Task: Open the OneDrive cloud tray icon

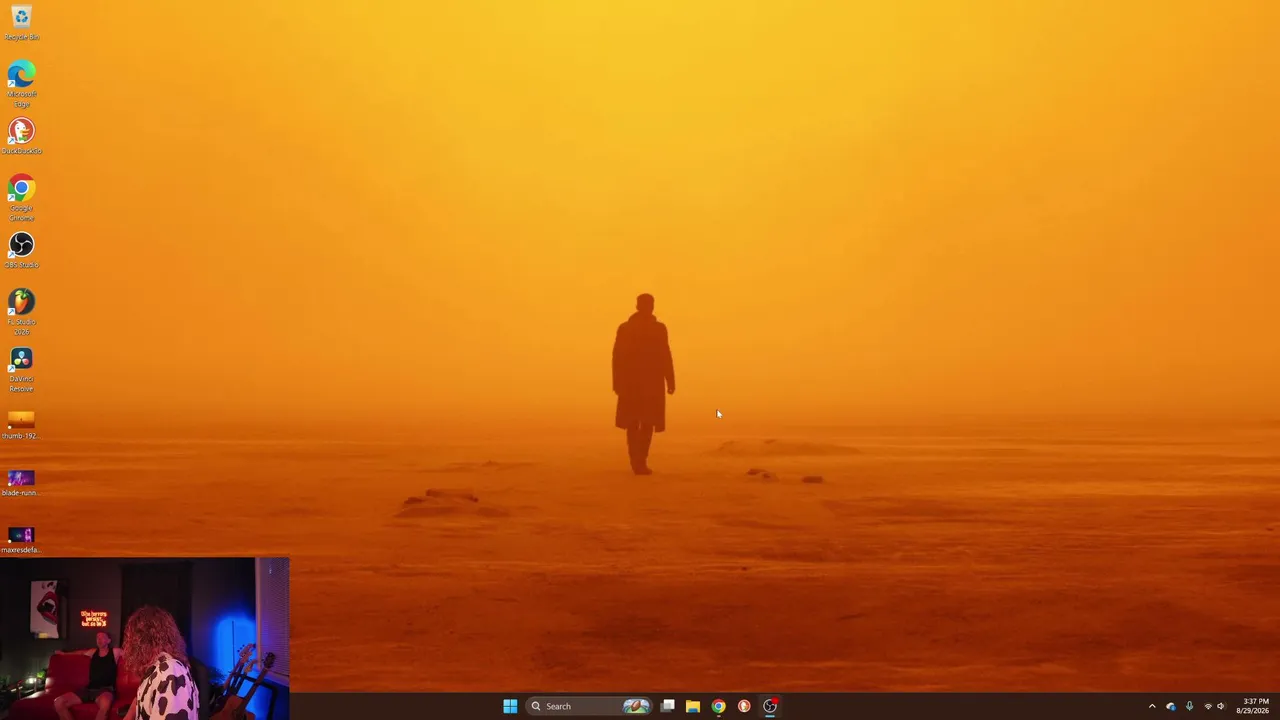Action: [x=1171, y=706]
